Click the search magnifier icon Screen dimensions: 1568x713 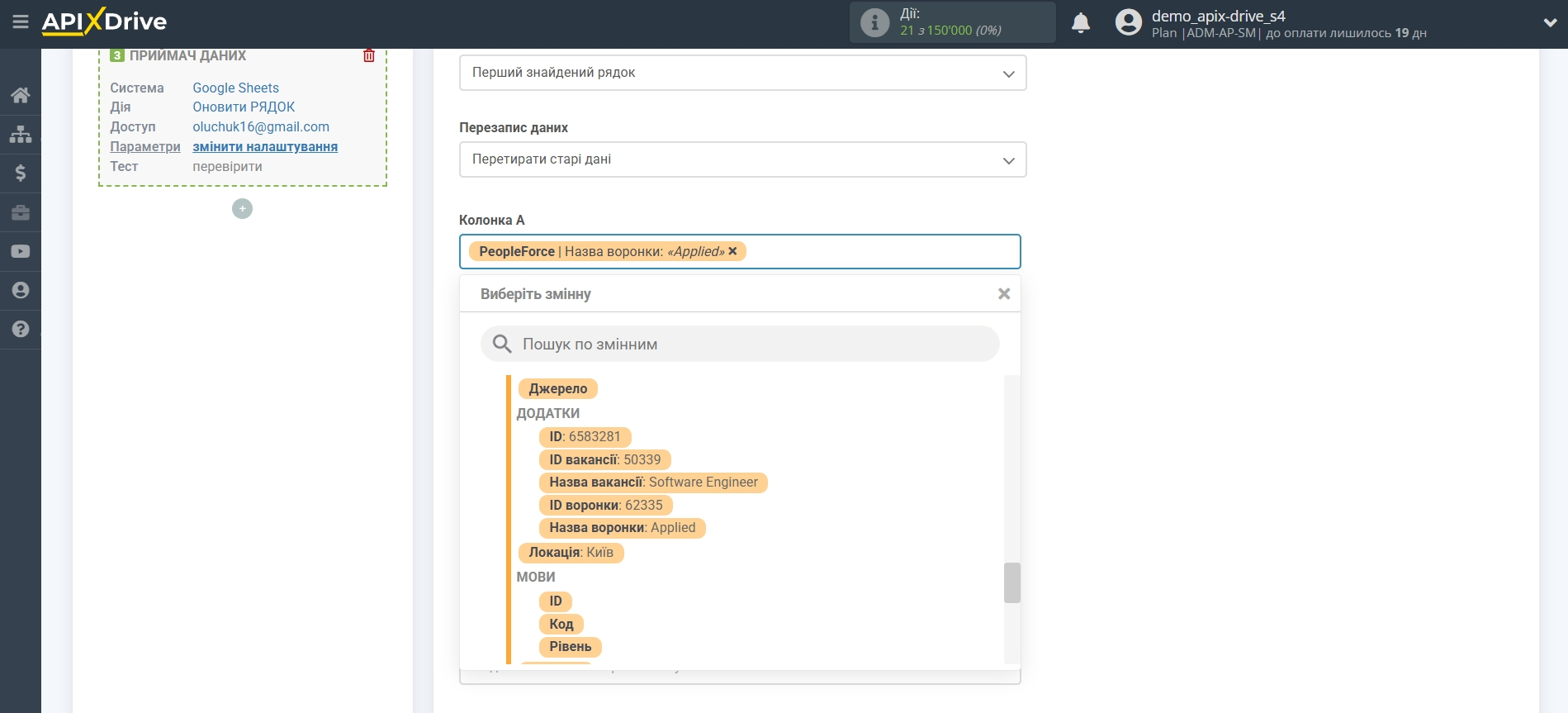pyautogui.click(x=502, y=344)
